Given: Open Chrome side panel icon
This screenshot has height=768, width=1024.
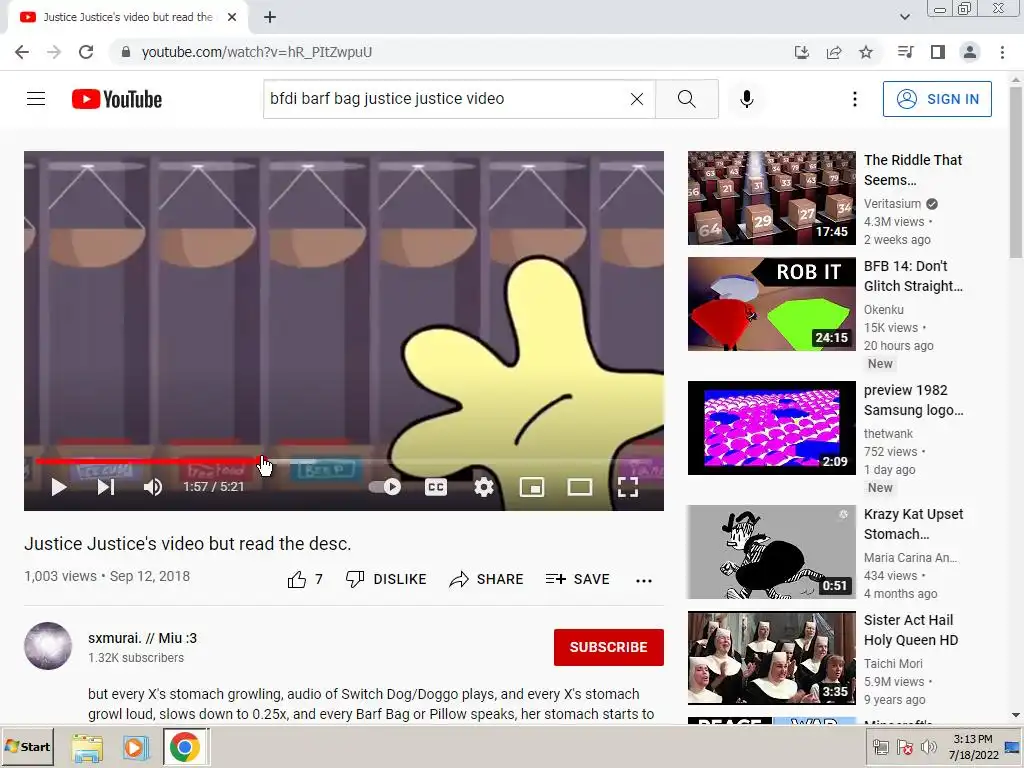Looking at the screenshot, I should pyautogui.click(x=938, y=52).
